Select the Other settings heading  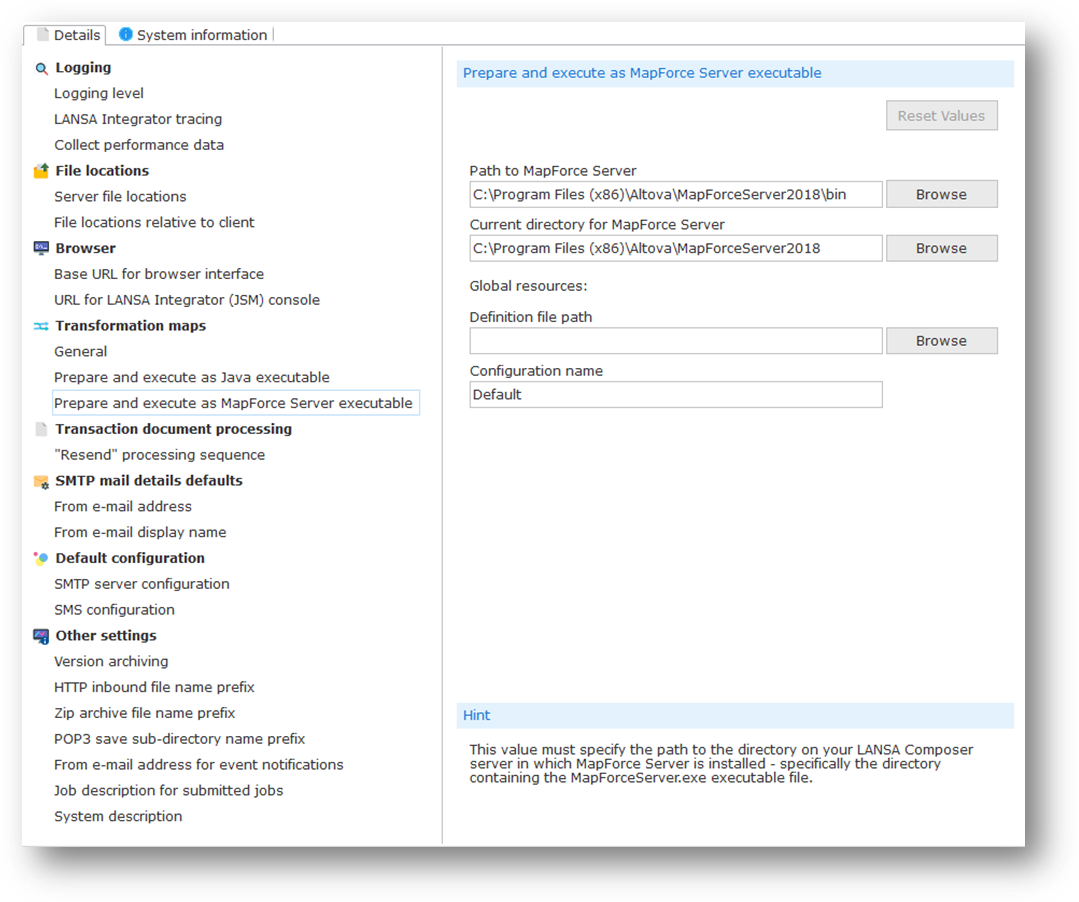106,636
